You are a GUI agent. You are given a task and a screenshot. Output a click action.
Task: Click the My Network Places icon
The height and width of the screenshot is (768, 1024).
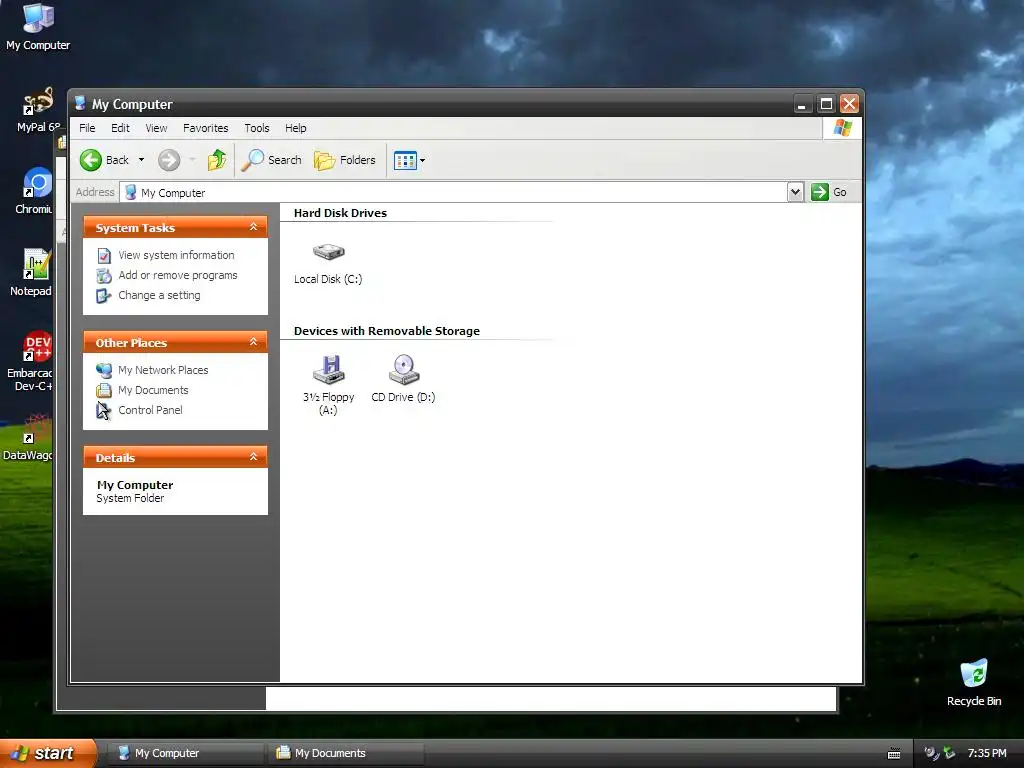coord(104,370)
